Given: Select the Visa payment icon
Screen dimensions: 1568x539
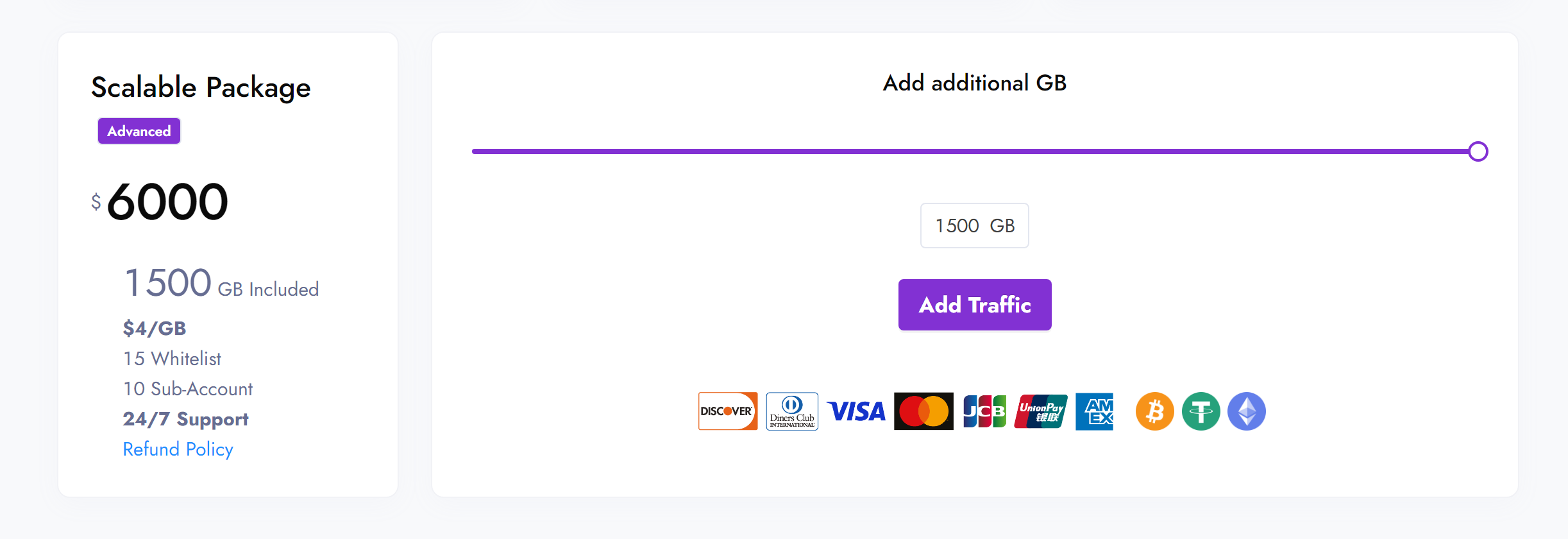Looking at the screenshot, I should (x=856, y=411).
